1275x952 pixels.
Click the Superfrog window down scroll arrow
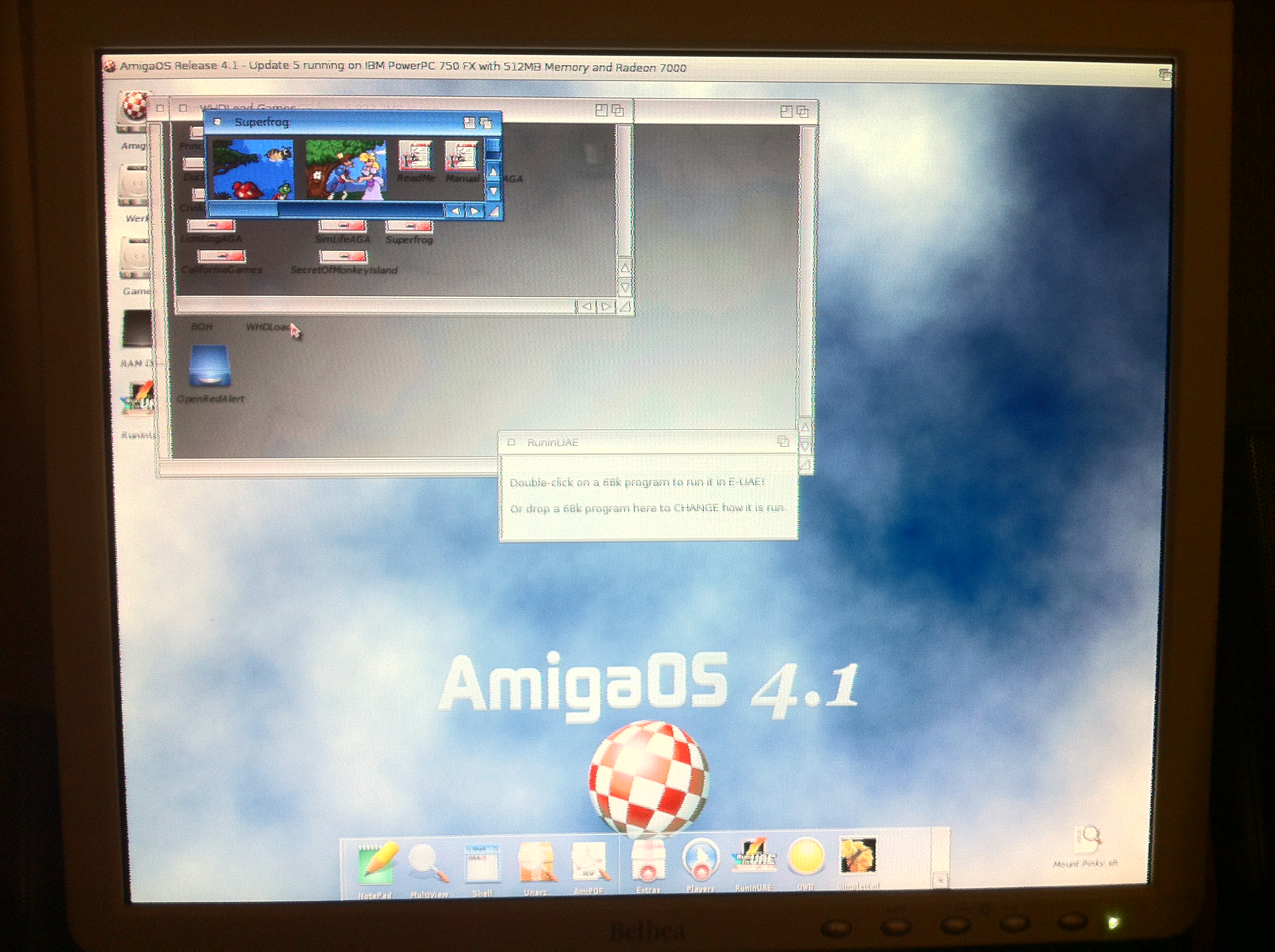pyautogui.click(x=493, y=191)
